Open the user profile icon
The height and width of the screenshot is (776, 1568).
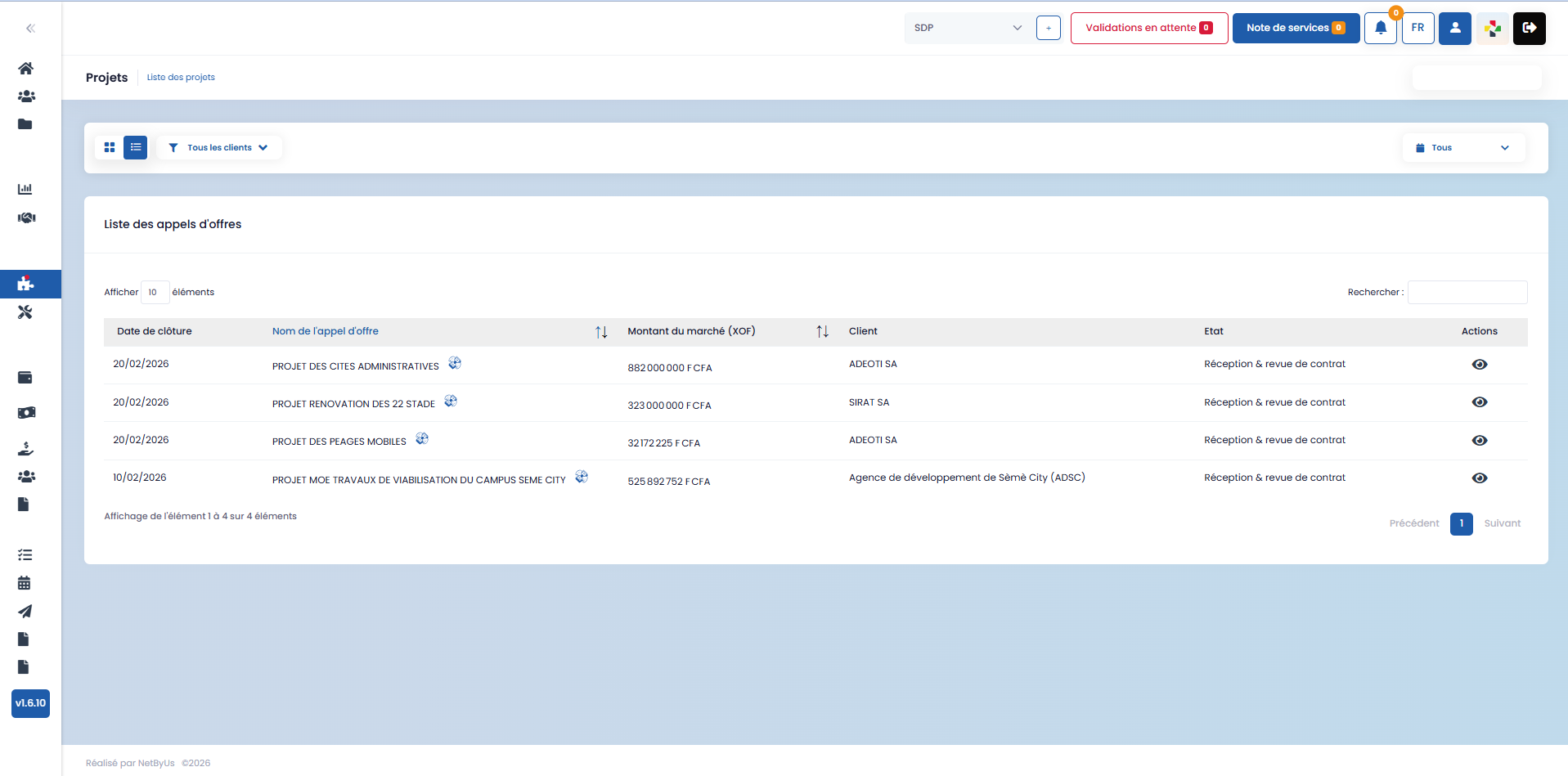[1454, 28]
